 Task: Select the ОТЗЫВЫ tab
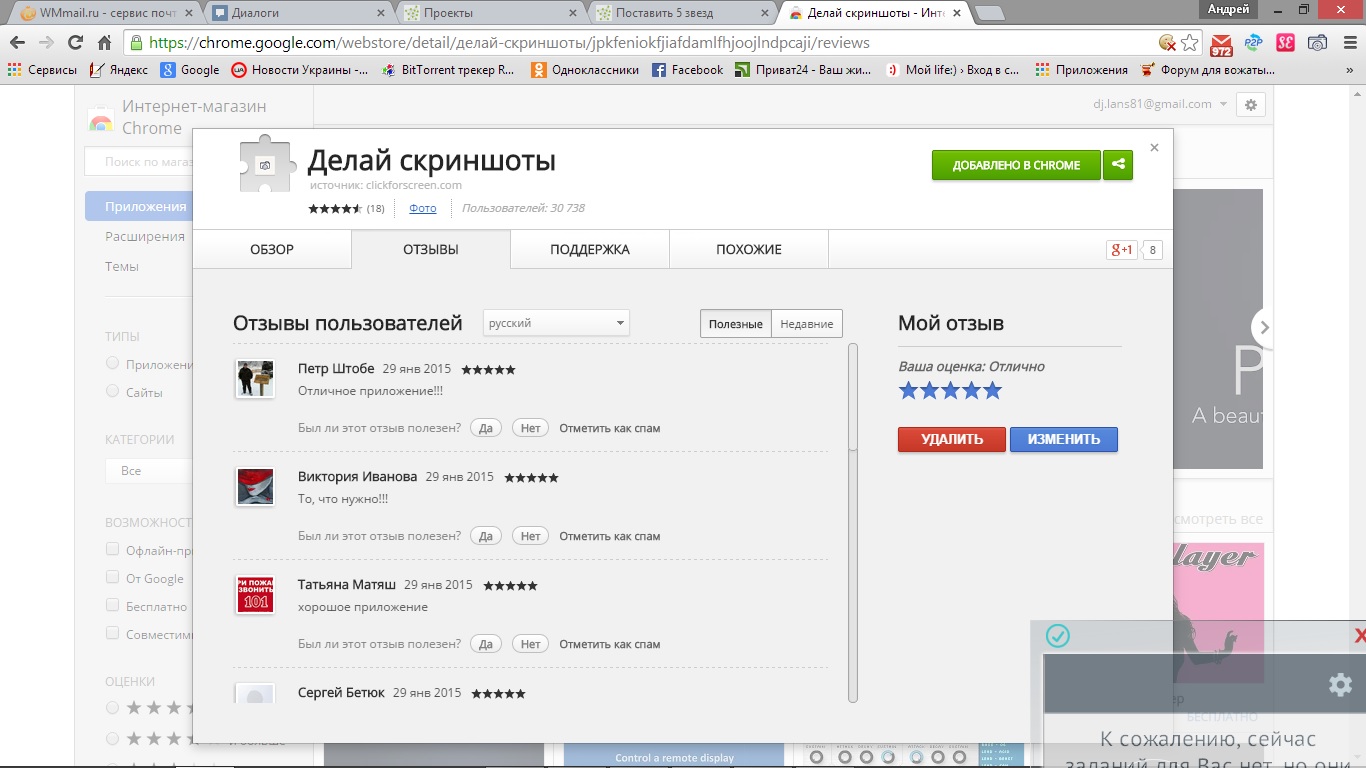pos(431,249)
